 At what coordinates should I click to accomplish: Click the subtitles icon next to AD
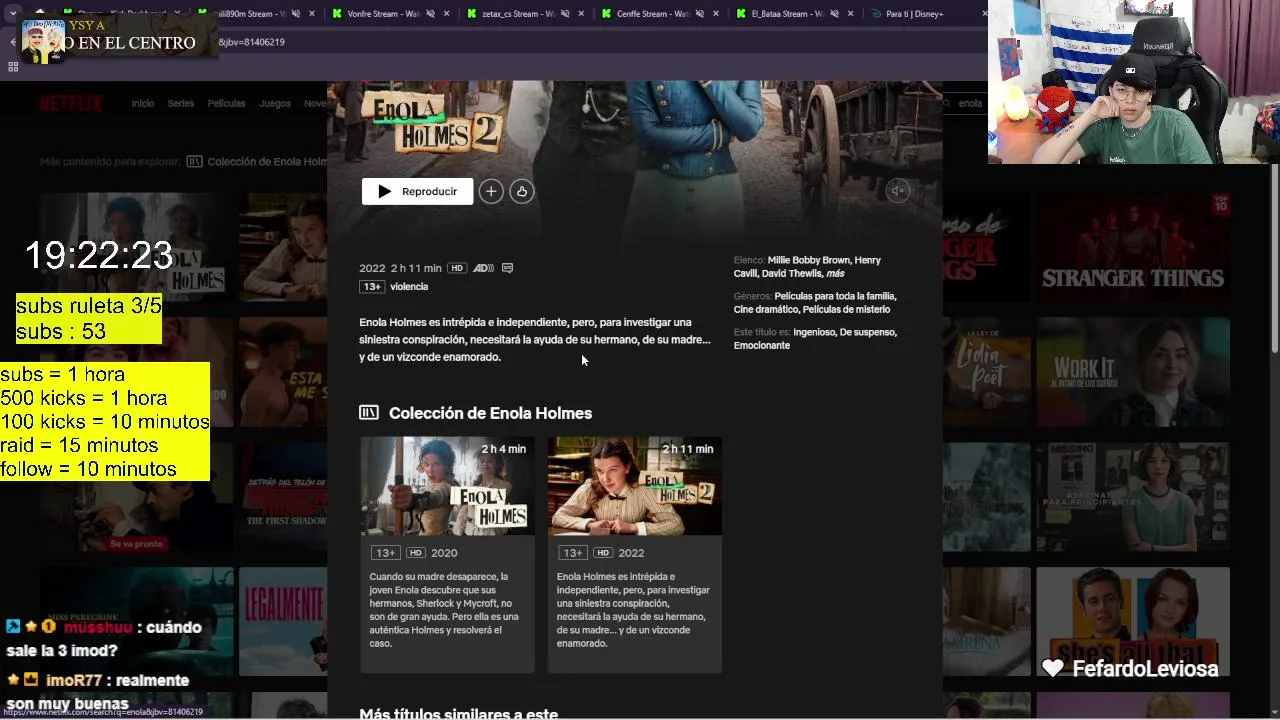tap(507, 268)
